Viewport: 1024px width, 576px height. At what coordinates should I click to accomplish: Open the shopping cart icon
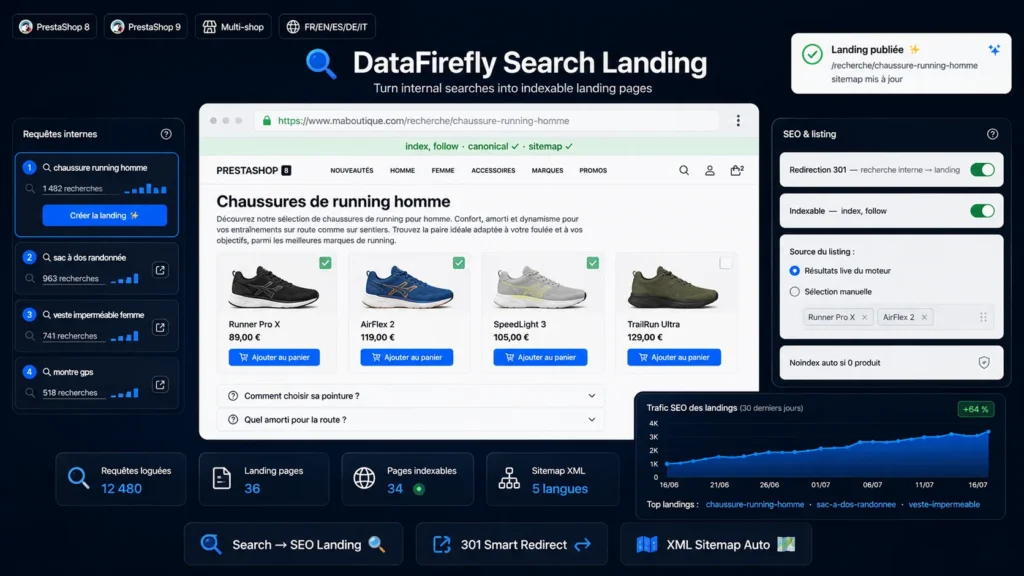(x=736, y=170)
